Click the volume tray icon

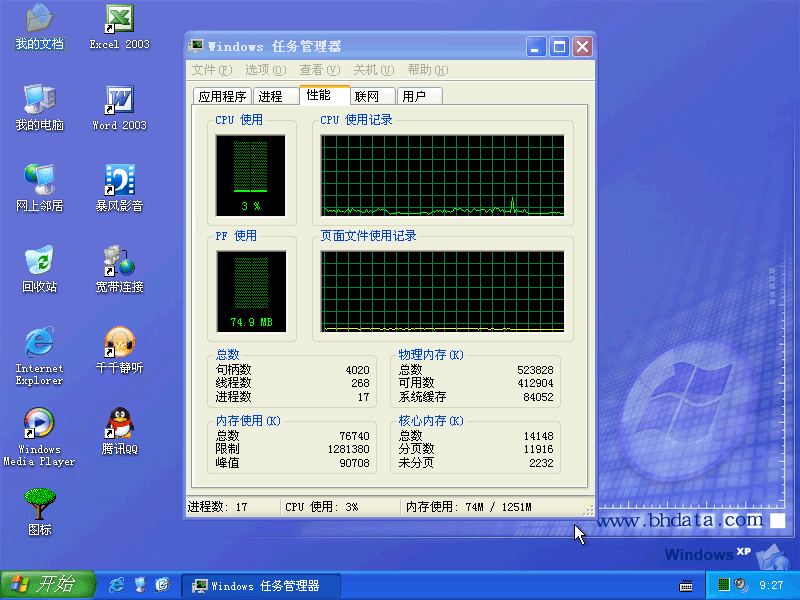(740, 585)
